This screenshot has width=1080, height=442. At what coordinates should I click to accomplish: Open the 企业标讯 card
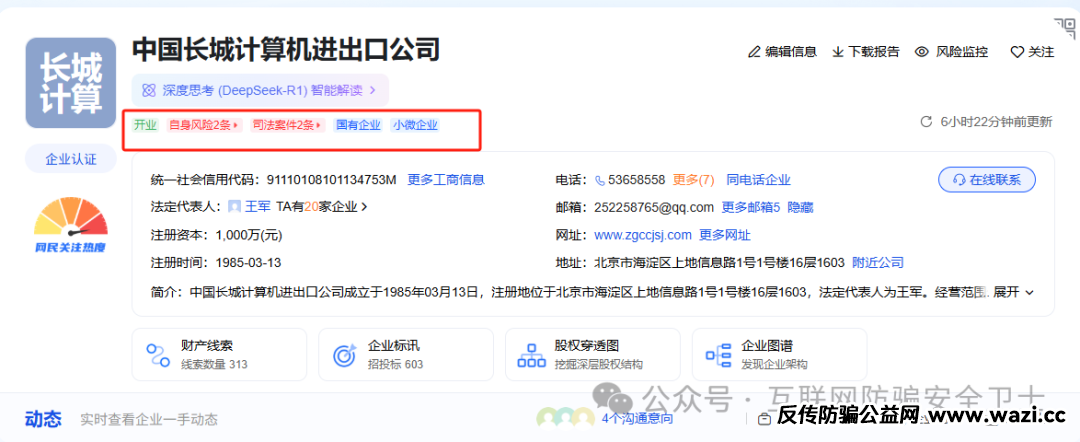tap(406, 355)
